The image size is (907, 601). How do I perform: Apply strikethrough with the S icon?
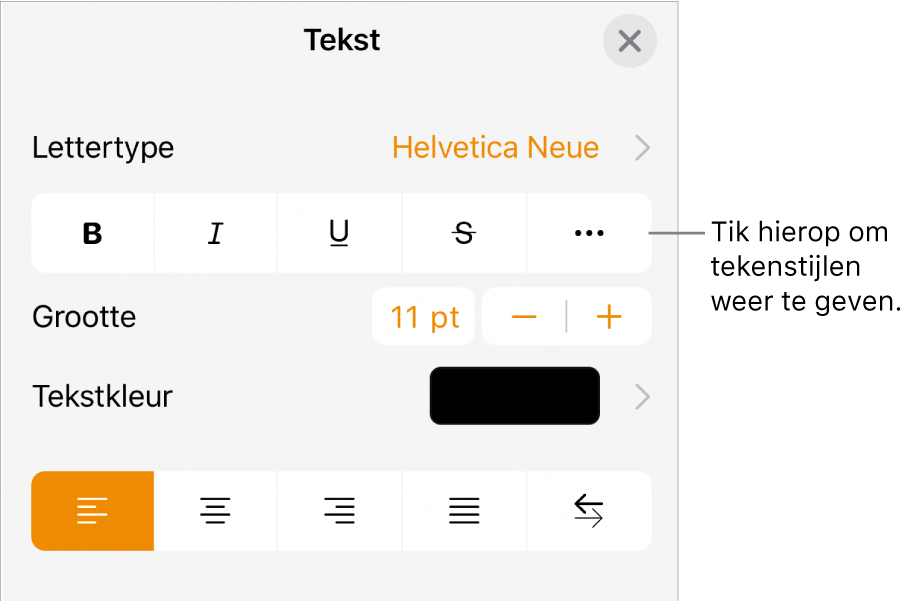[x=463, y=233]
